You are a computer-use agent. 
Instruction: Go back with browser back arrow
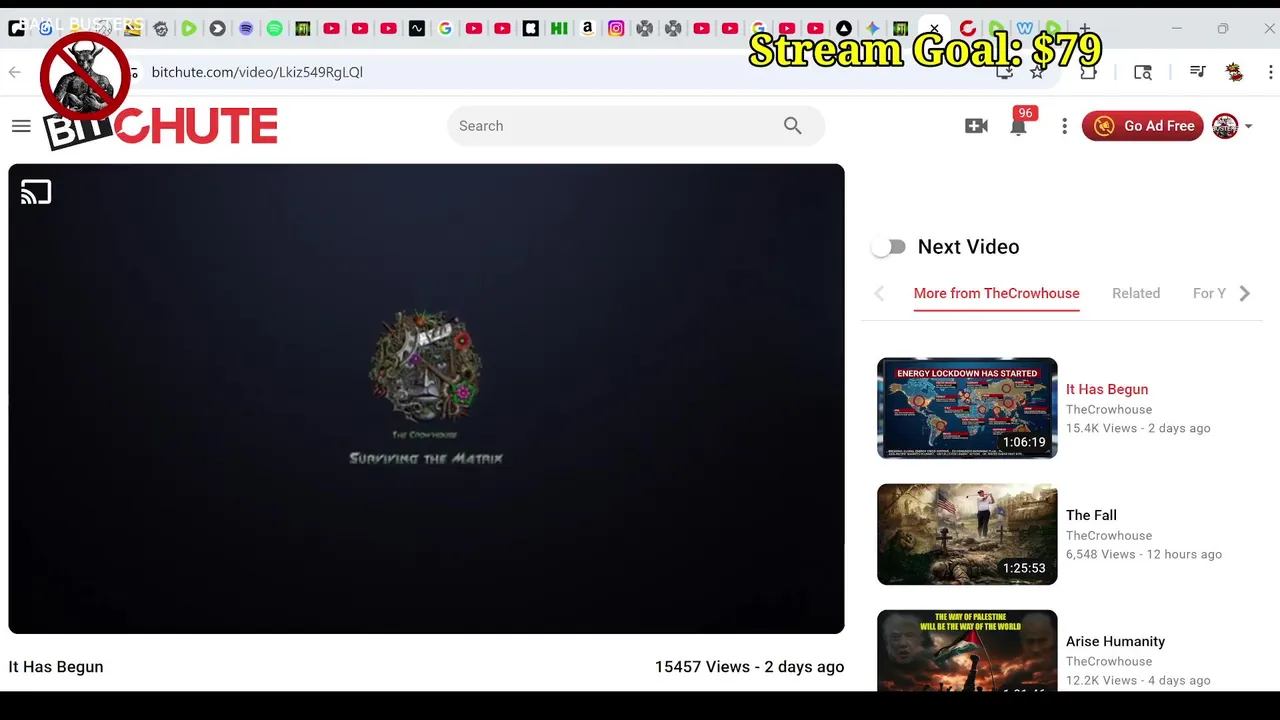click(x=14, y=72)
